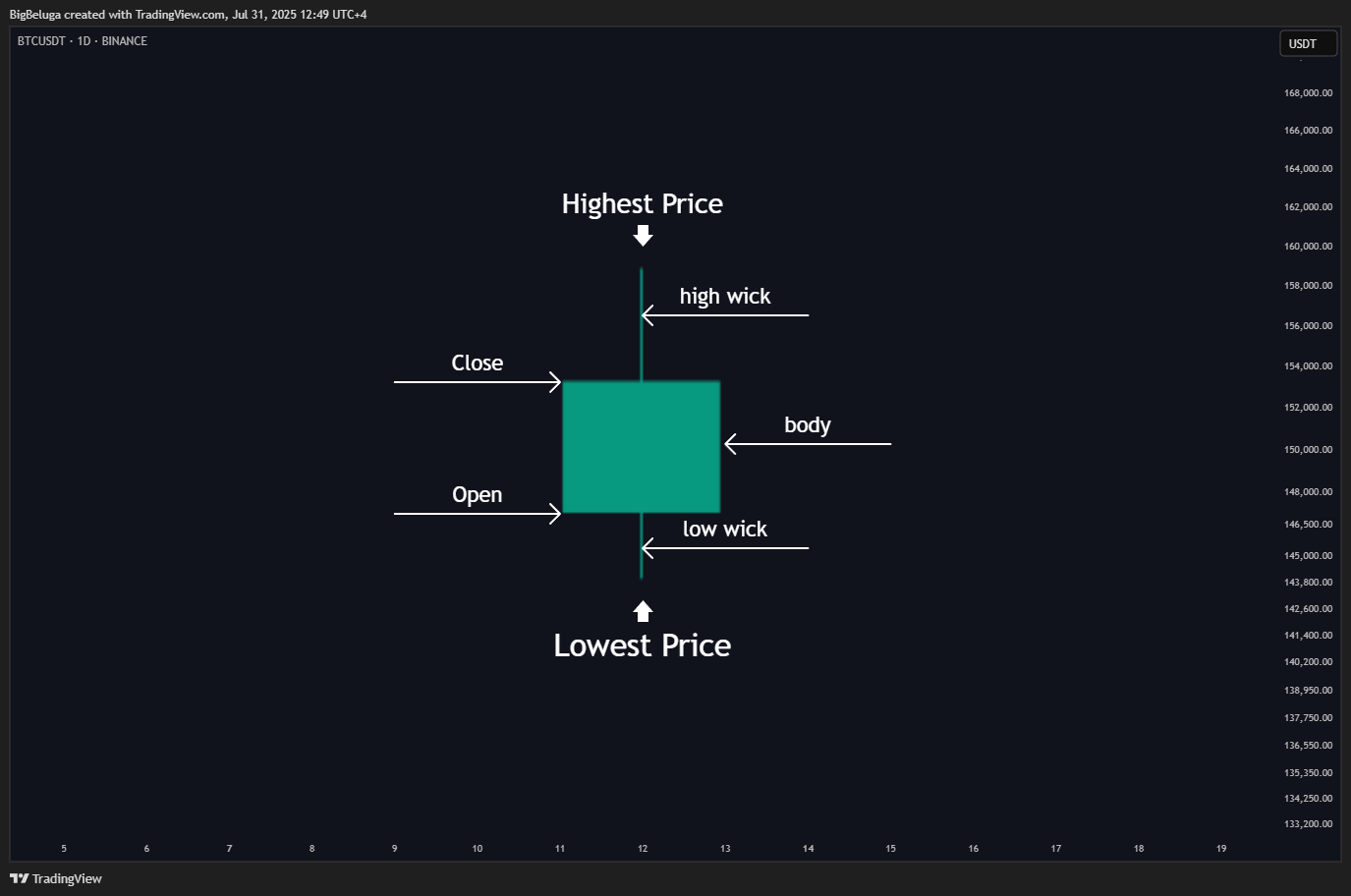This screenshot has height=896, width=1351.
Task: Select the arrow pointing at Open level
Action: click(x=478, y=513)
